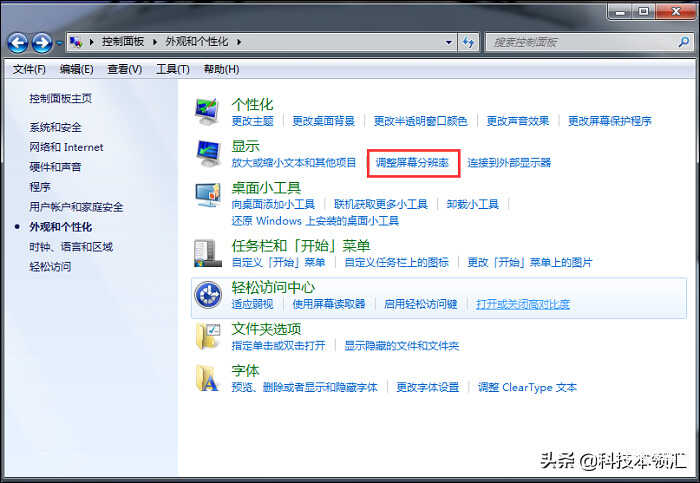Open the 轻松访问中心 heading
700x483 pixels.
tap(273, 287)
